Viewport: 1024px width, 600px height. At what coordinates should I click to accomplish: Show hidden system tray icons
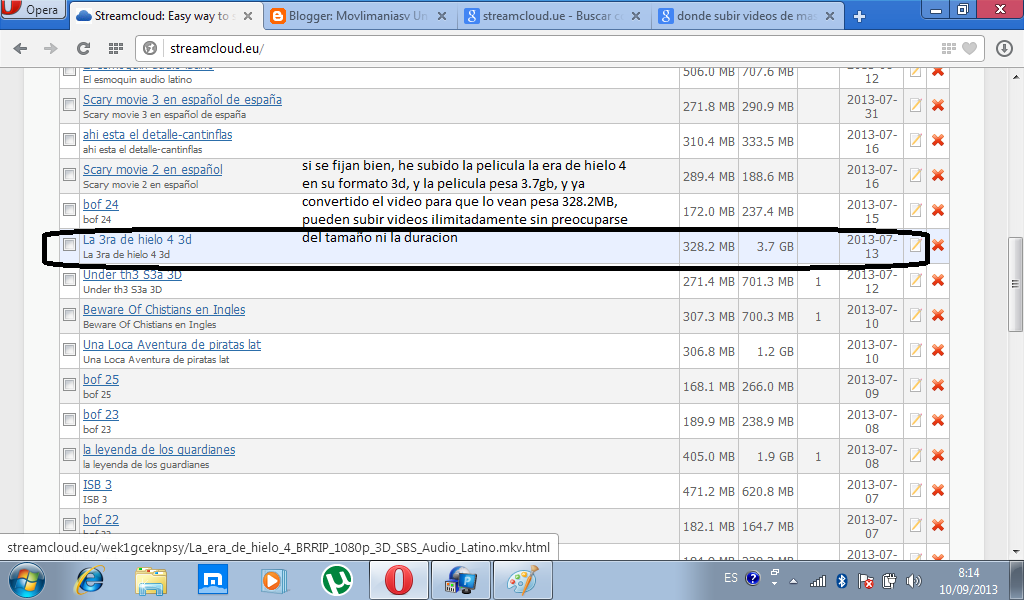click(x=793, y=580)
